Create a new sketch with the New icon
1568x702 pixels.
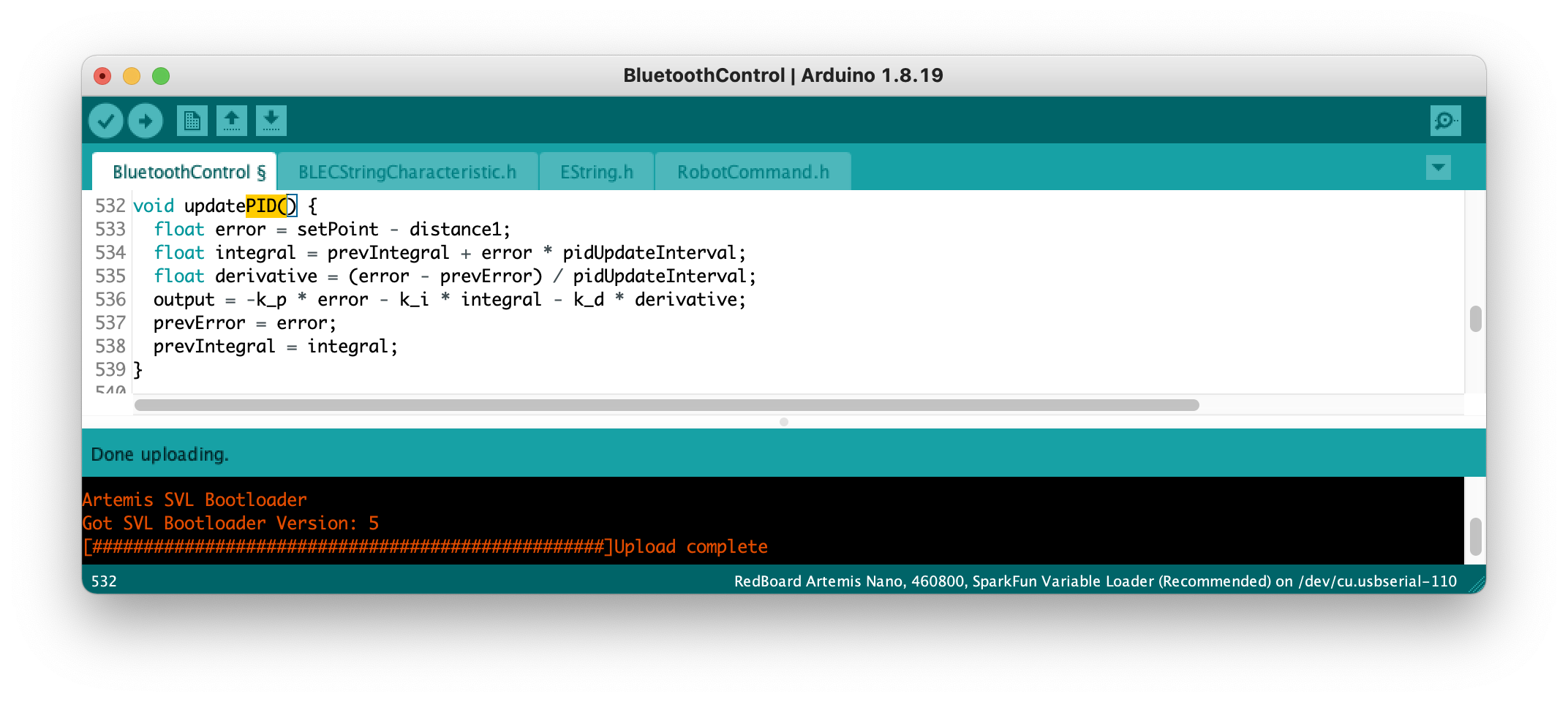pos(192,121)
